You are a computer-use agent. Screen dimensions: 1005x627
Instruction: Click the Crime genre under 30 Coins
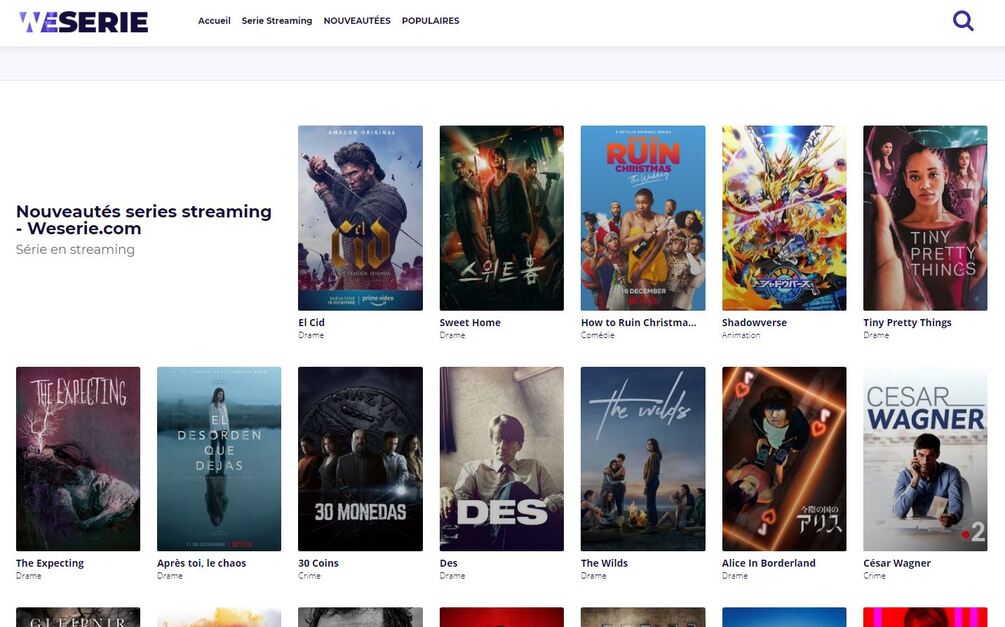(x=309, y=576)
